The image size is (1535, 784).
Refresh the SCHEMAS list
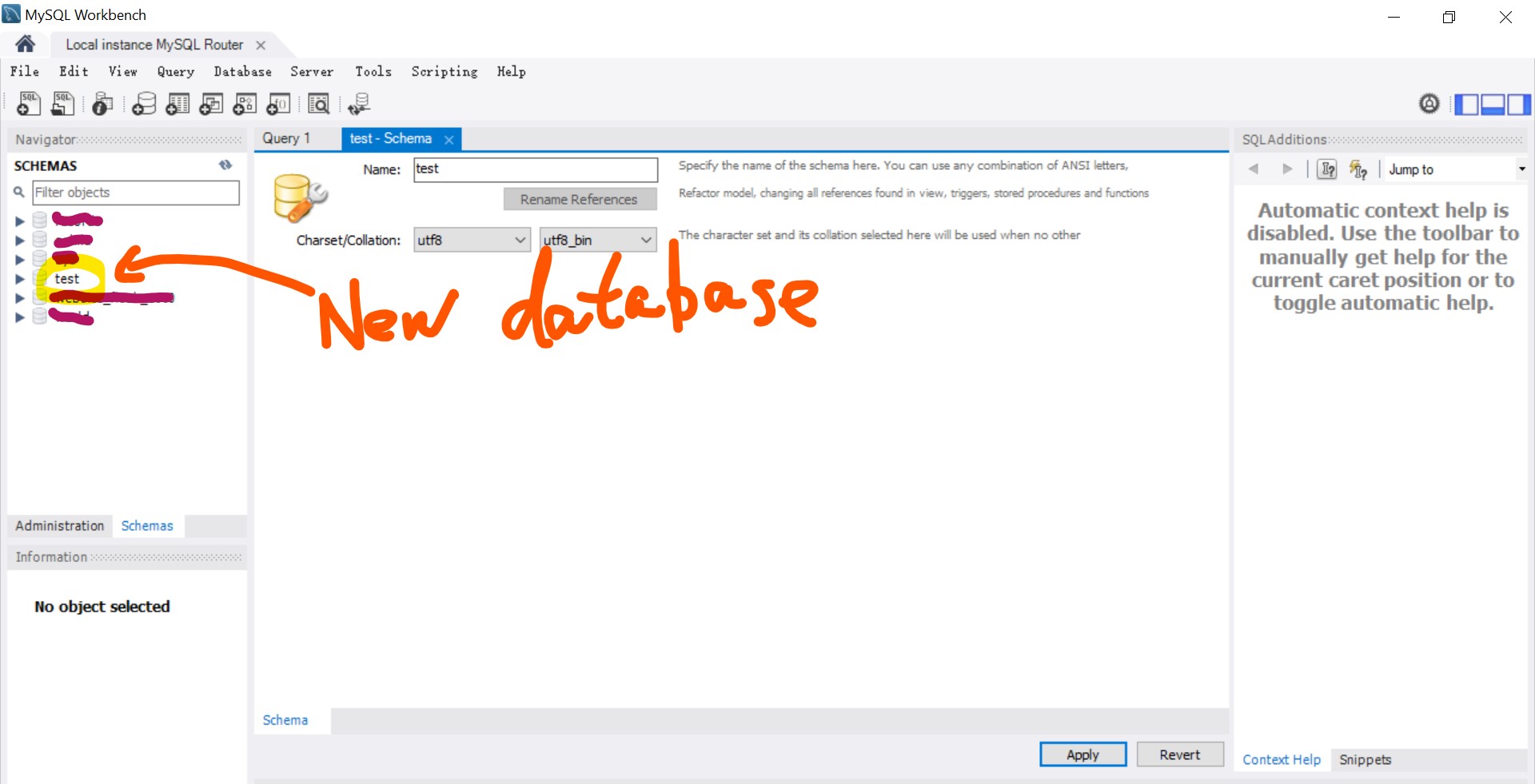(x=225, y=165)
